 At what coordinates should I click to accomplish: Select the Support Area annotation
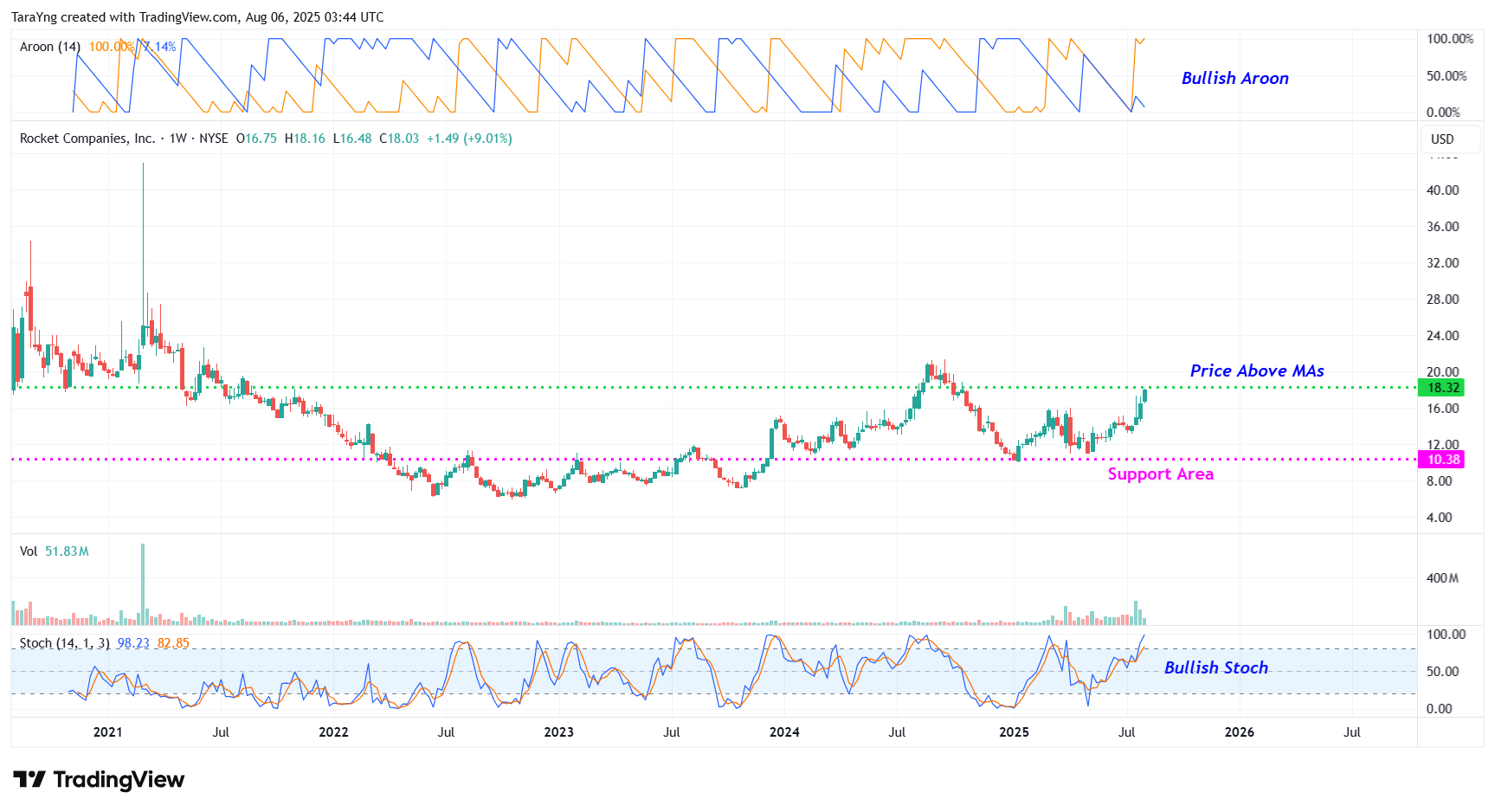point(1160,474)
